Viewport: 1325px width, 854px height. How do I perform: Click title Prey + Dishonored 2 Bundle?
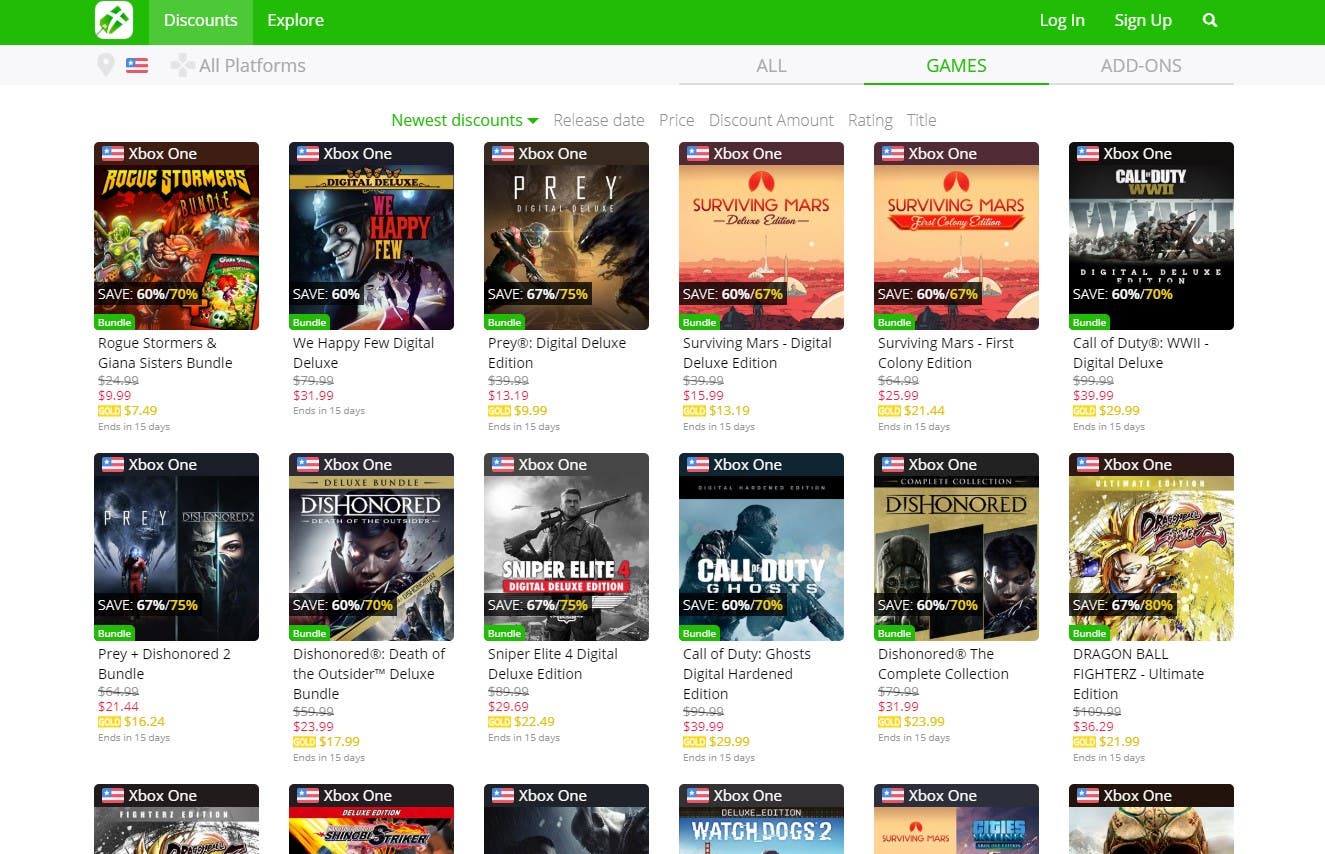click(164, 664)
